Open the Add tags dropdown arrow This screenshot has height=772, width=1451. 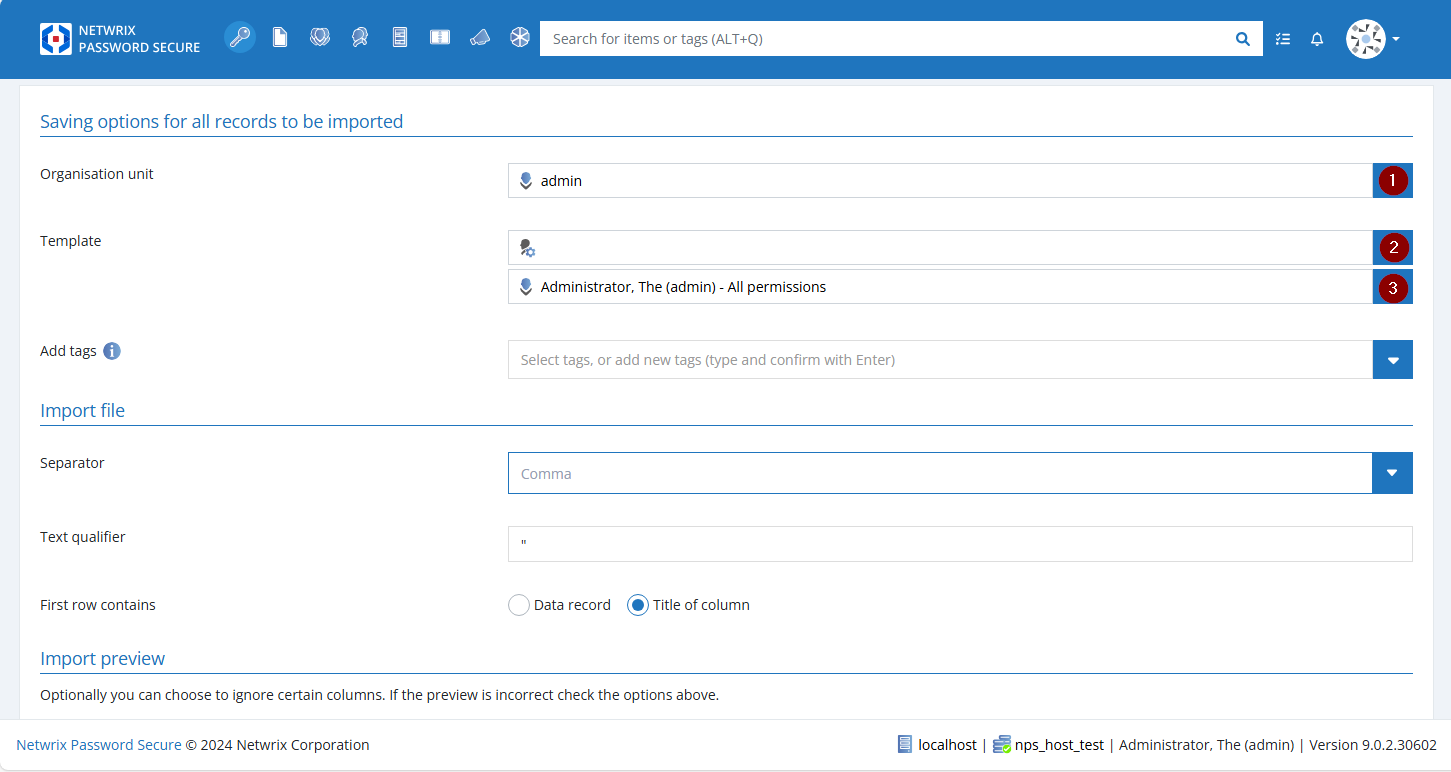[1393, 360]
